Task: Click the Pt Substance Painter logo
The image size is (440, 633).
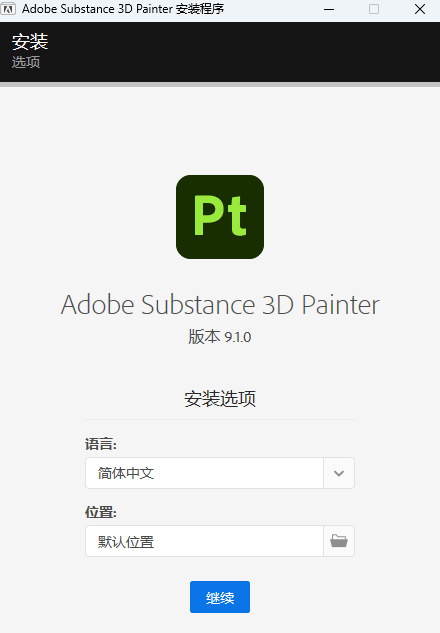Action: point(220,217)
